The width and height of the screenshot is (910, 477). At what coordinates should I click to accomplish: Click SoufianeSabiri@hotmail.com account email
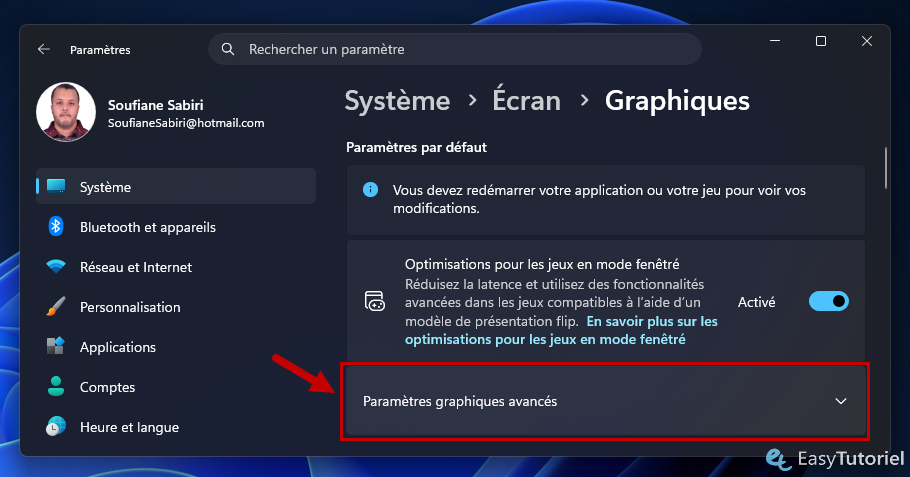pos(186,123)
